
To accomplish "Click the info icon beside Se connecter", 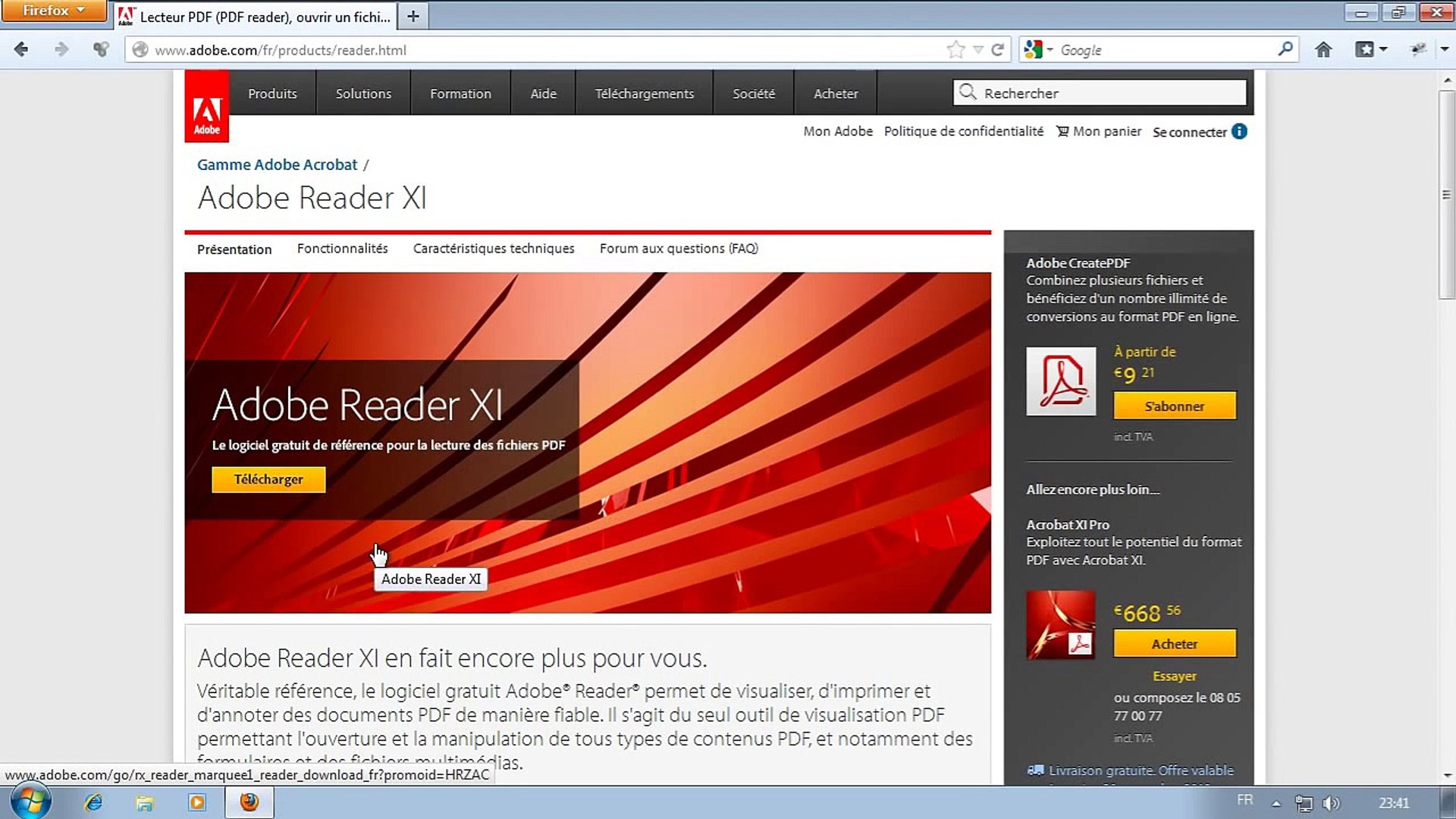I will 1239,131.
